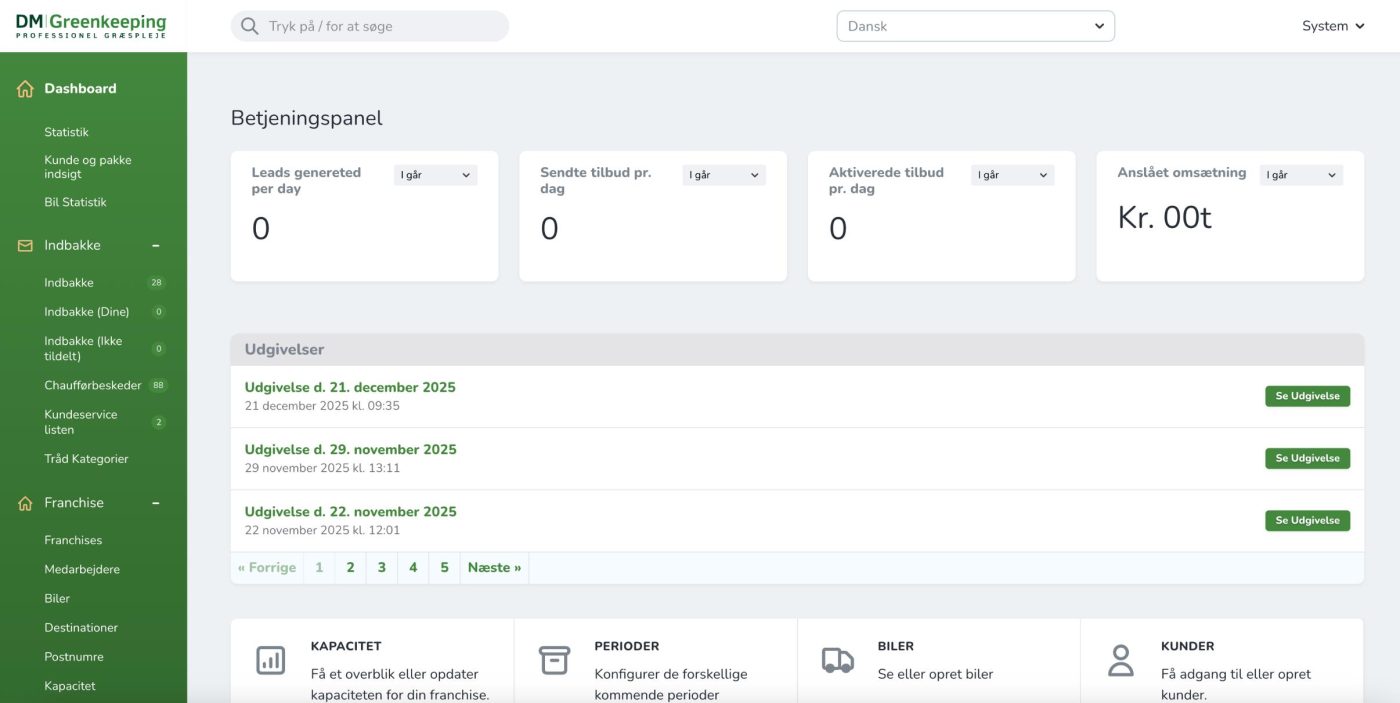Click the Kunder person icon
1400x703 pixels.
click(x=1120, y=660)
